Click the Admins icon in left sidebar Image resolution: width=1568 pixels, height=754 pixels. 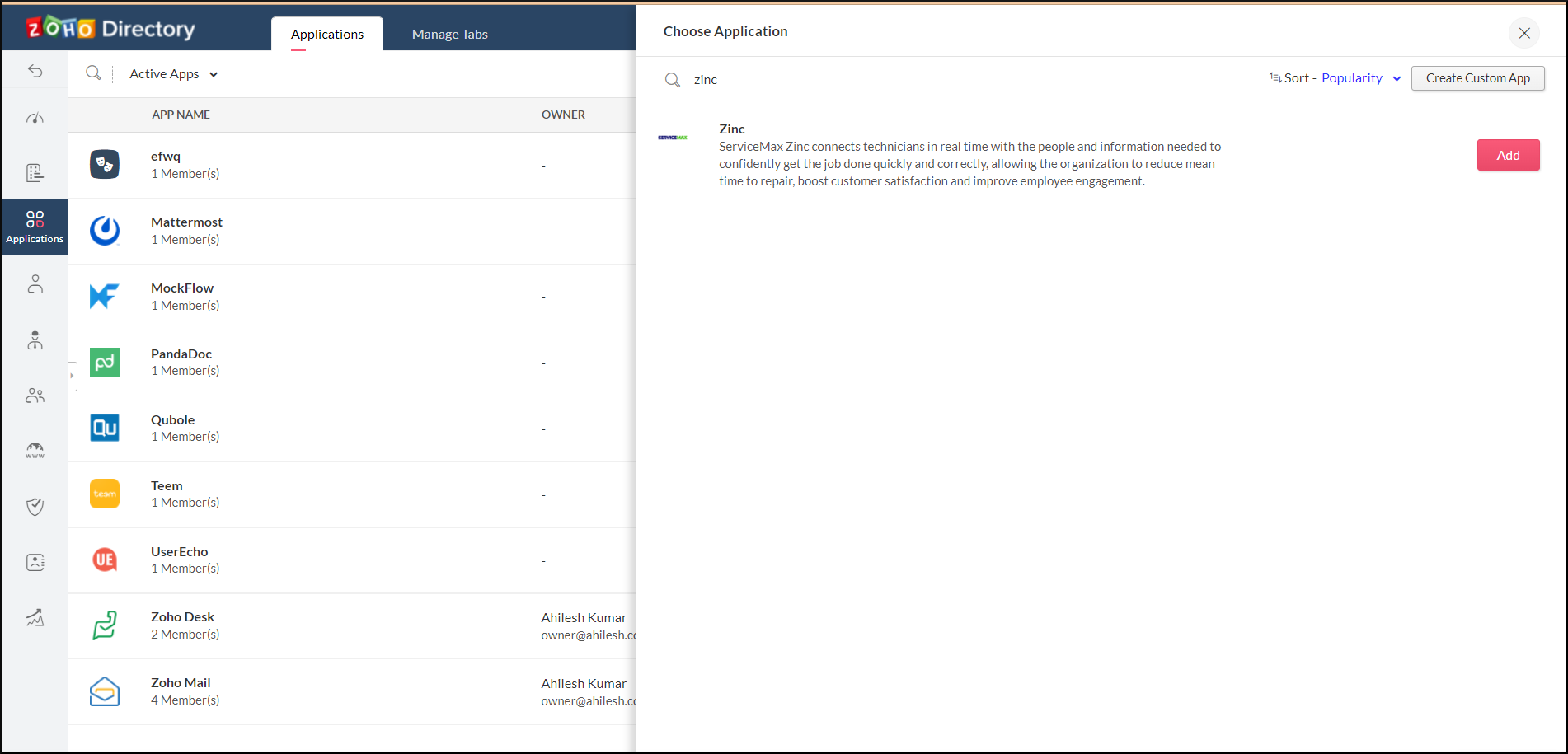(35, 340)
